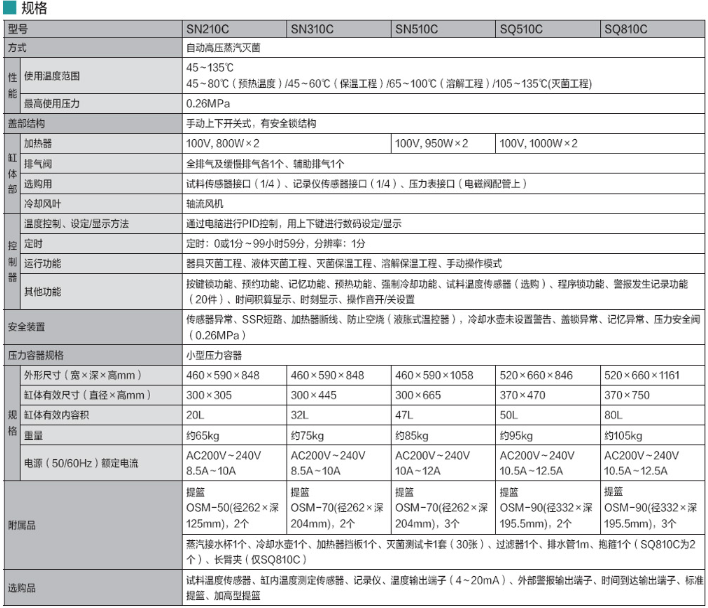Image resolution: width=708 pixels, height=608 pixels.
Task: Click the 100V, 1000W×2 heater cell
Action: tap(600, 144)
